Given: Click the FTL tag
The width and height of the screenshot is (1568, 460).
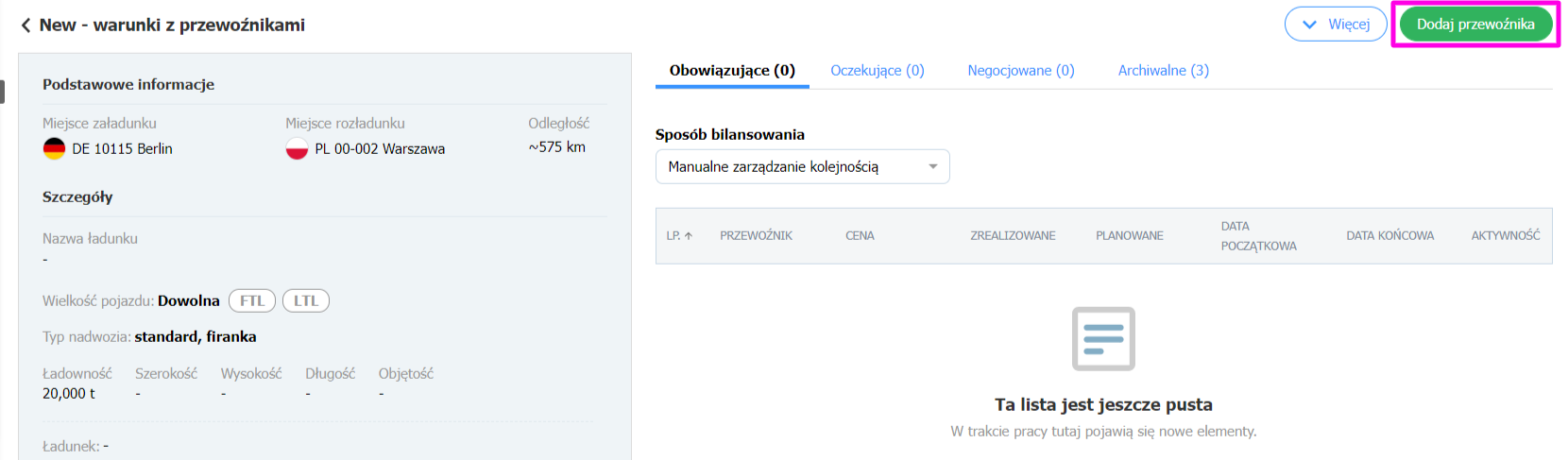Looking at the screenshot, I should (252, 300).
